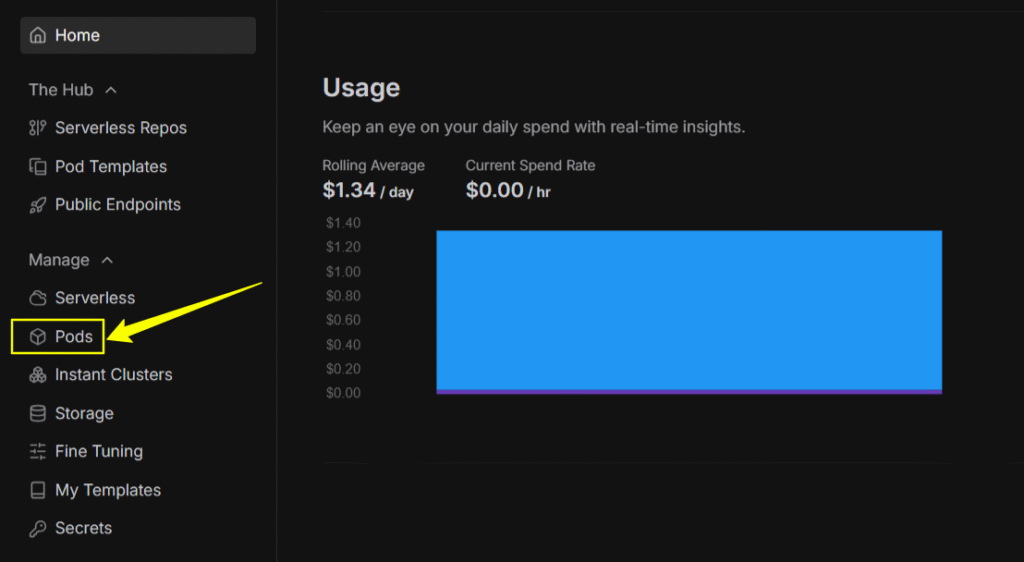
Task: Click the Home house icon
Action: [x=38, y=36]
